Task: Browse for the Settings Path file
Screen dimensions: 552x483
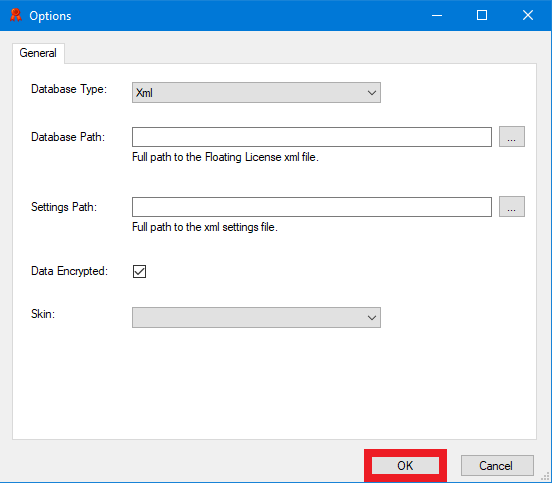Action: pyautogui.click(x=512, y=207)
